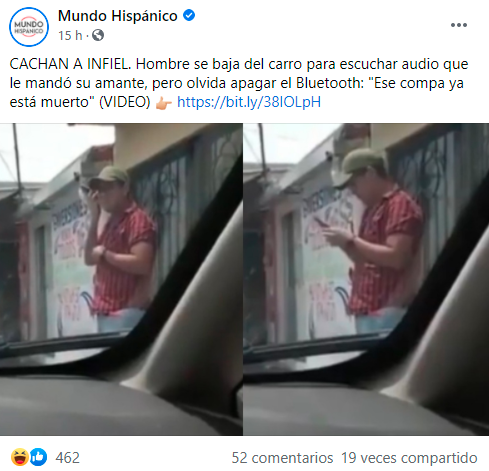Click the laughing Haha reaction icon
Image resolution: width=489 pixels, height=471 pixels.
point(20,457)
